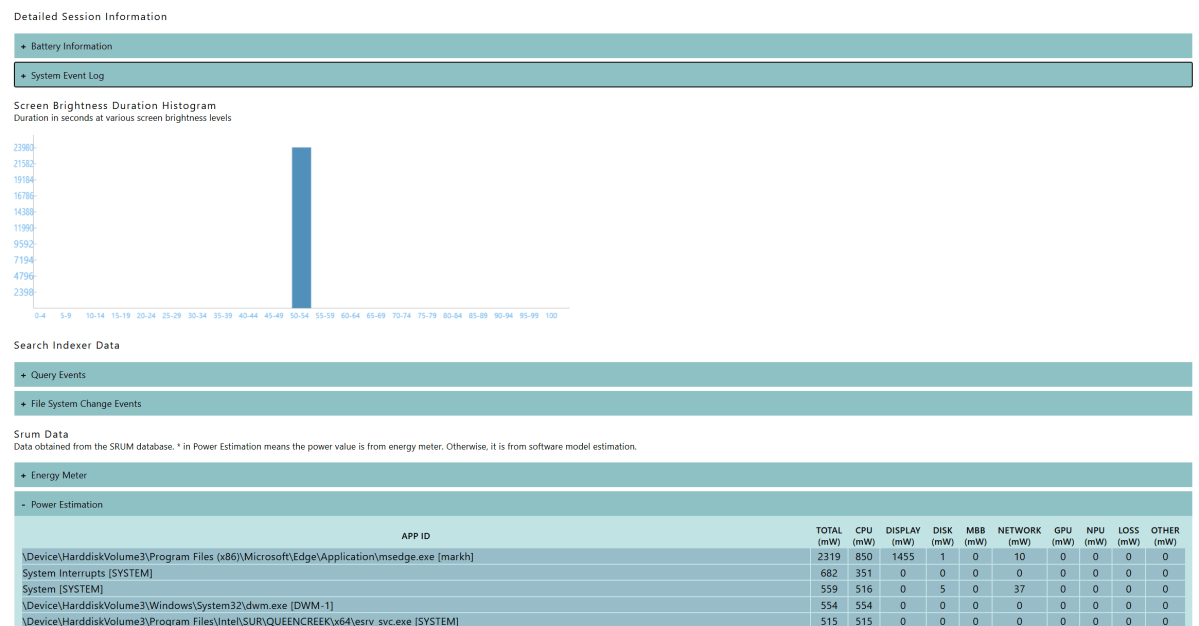Select the System Interrupts [SYSTEM] row
This screenshot has width=1199, height=626.
(x=603, y=572)
